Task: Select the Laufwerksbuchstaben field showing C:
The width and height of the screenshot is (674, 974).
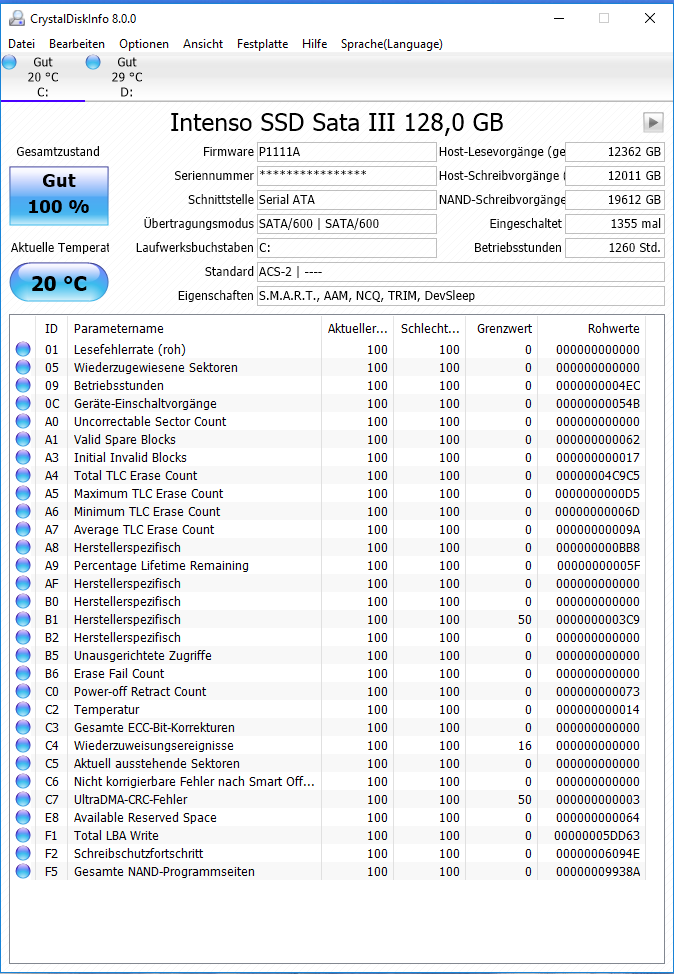Action: coord(347,248)
